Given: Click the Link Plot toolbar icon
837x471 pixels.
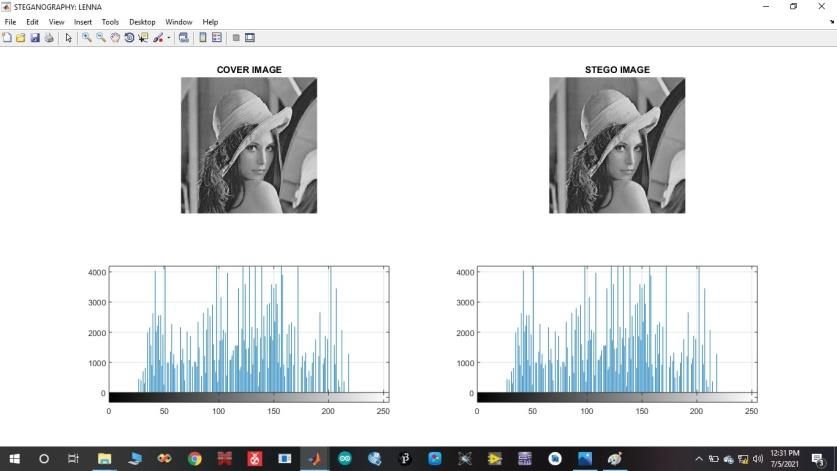Looking at the screenshot, I should click(x=184, y=38).
